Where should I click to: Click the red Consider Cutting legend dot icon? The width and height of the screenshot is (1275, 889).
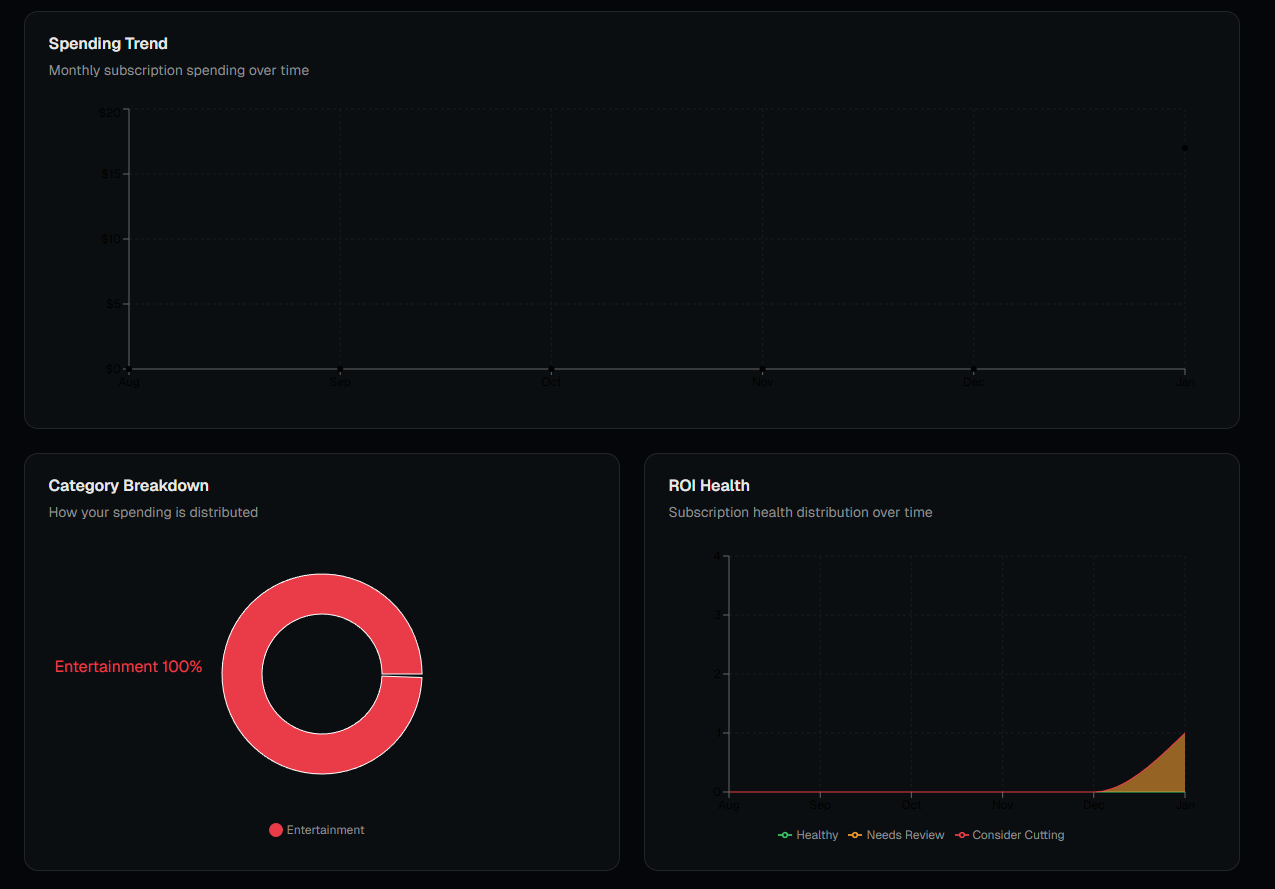961,835
